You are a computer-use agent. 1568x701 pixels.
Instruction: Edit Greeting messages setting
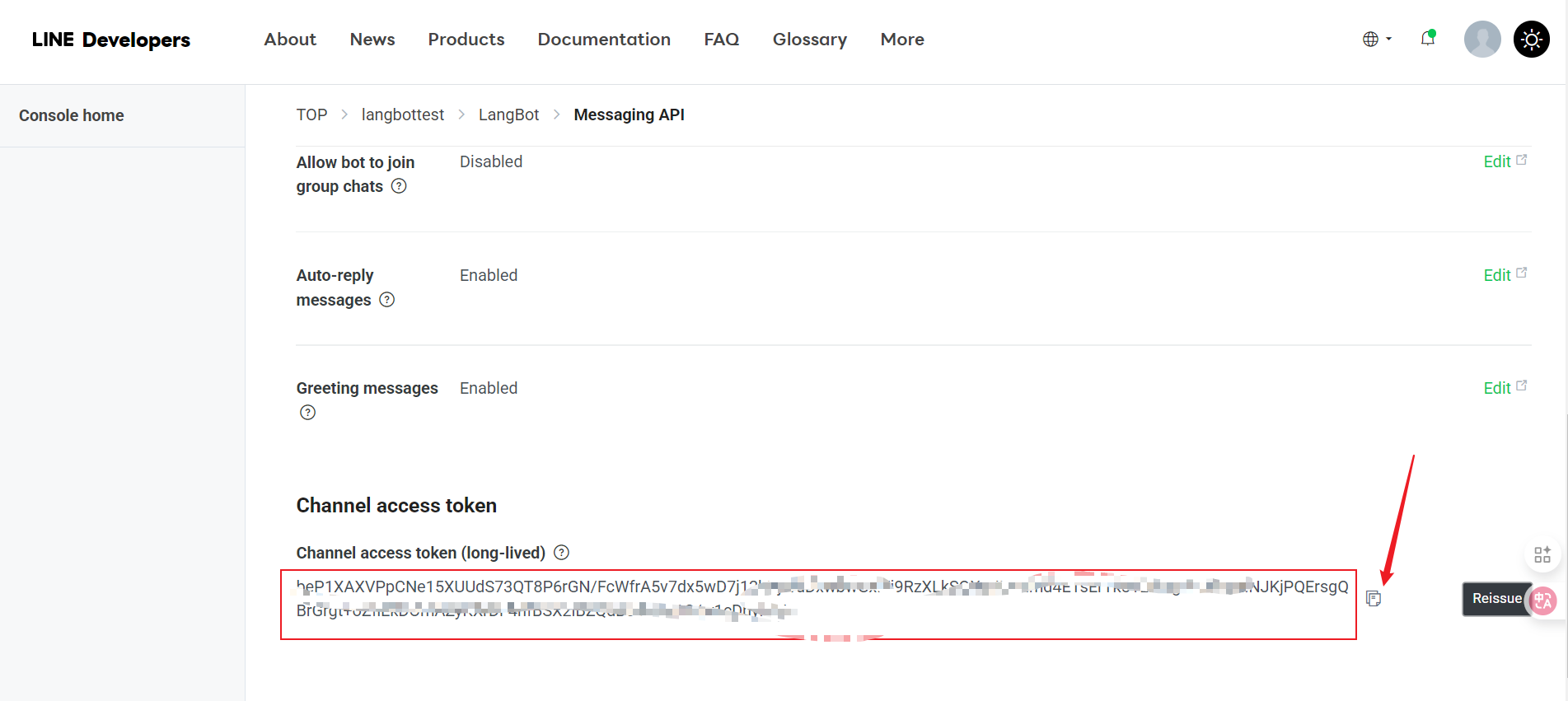click(x=1505, y=388)
